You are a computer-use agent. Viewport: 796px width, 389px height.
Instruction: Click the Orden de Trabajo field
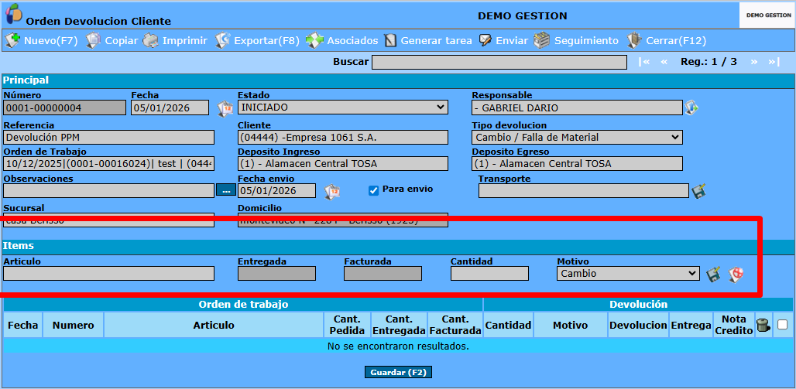pyautogui.click(x=109, y=164)
